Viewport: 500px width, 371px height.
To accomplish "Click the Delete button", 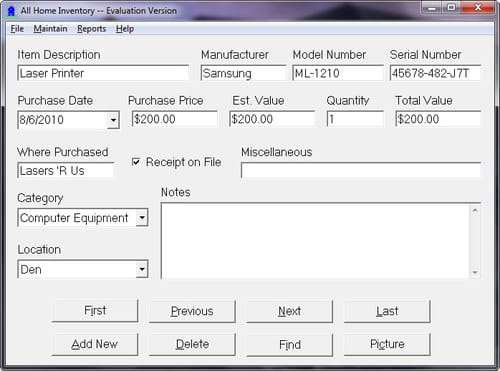I will [x=192, y=344].
